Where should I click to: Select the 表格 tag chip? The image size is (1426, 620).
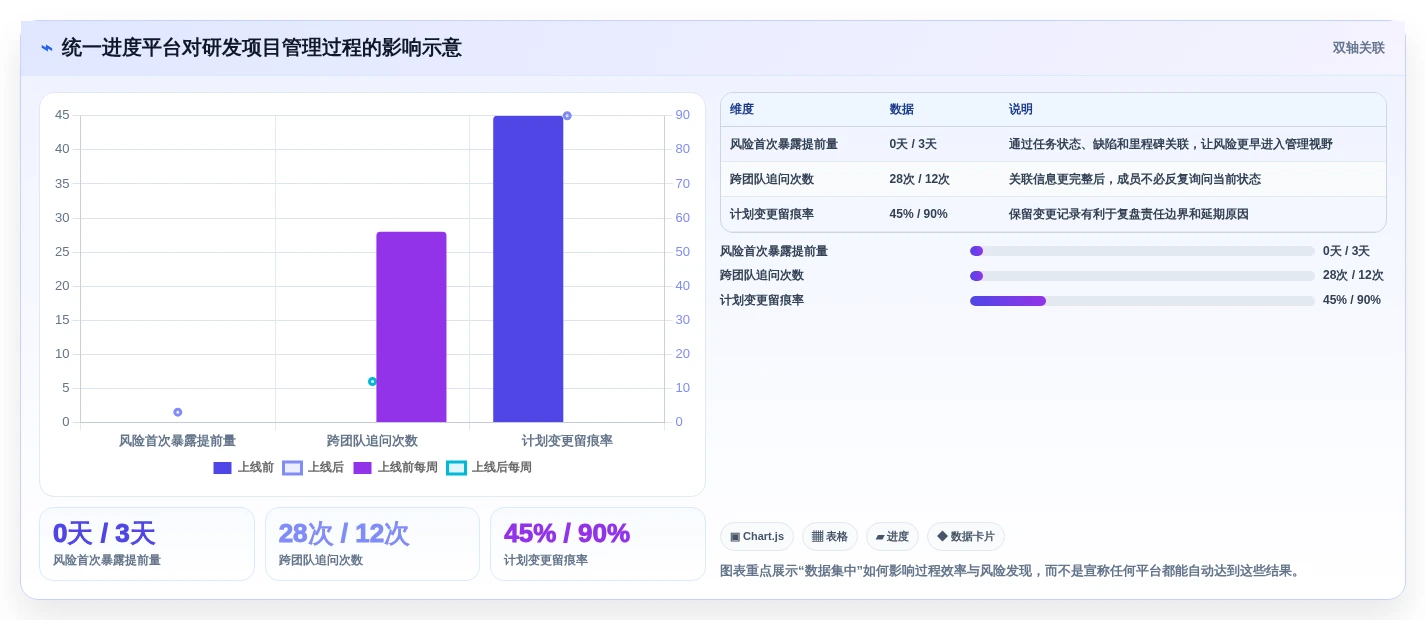coord(830,537)
